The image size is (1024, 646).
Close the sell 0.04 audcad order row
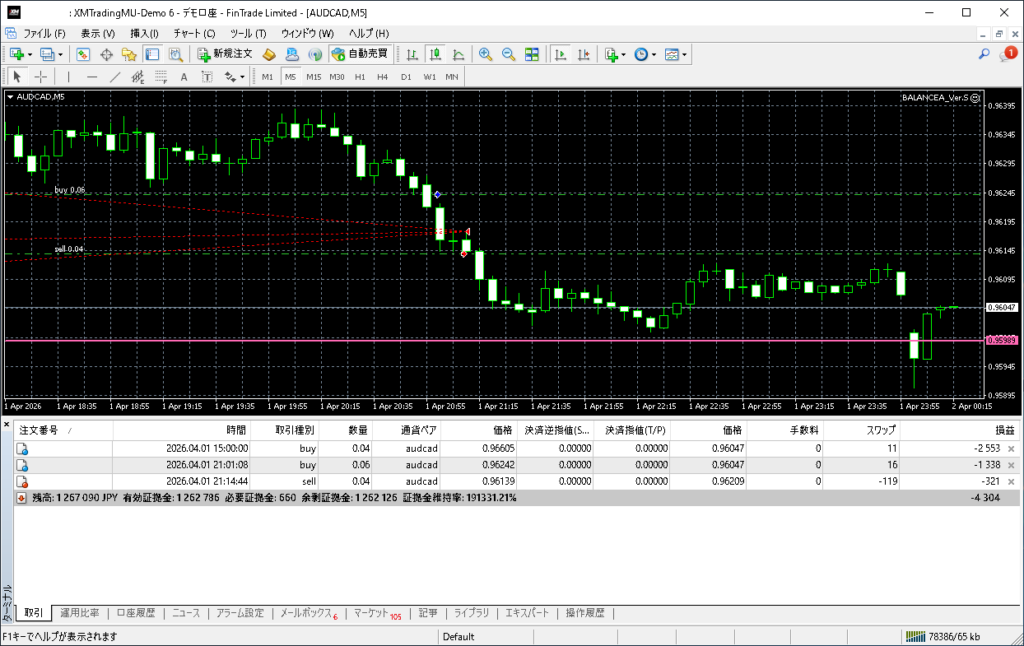pyautogui.click(x=1010, y=481)
